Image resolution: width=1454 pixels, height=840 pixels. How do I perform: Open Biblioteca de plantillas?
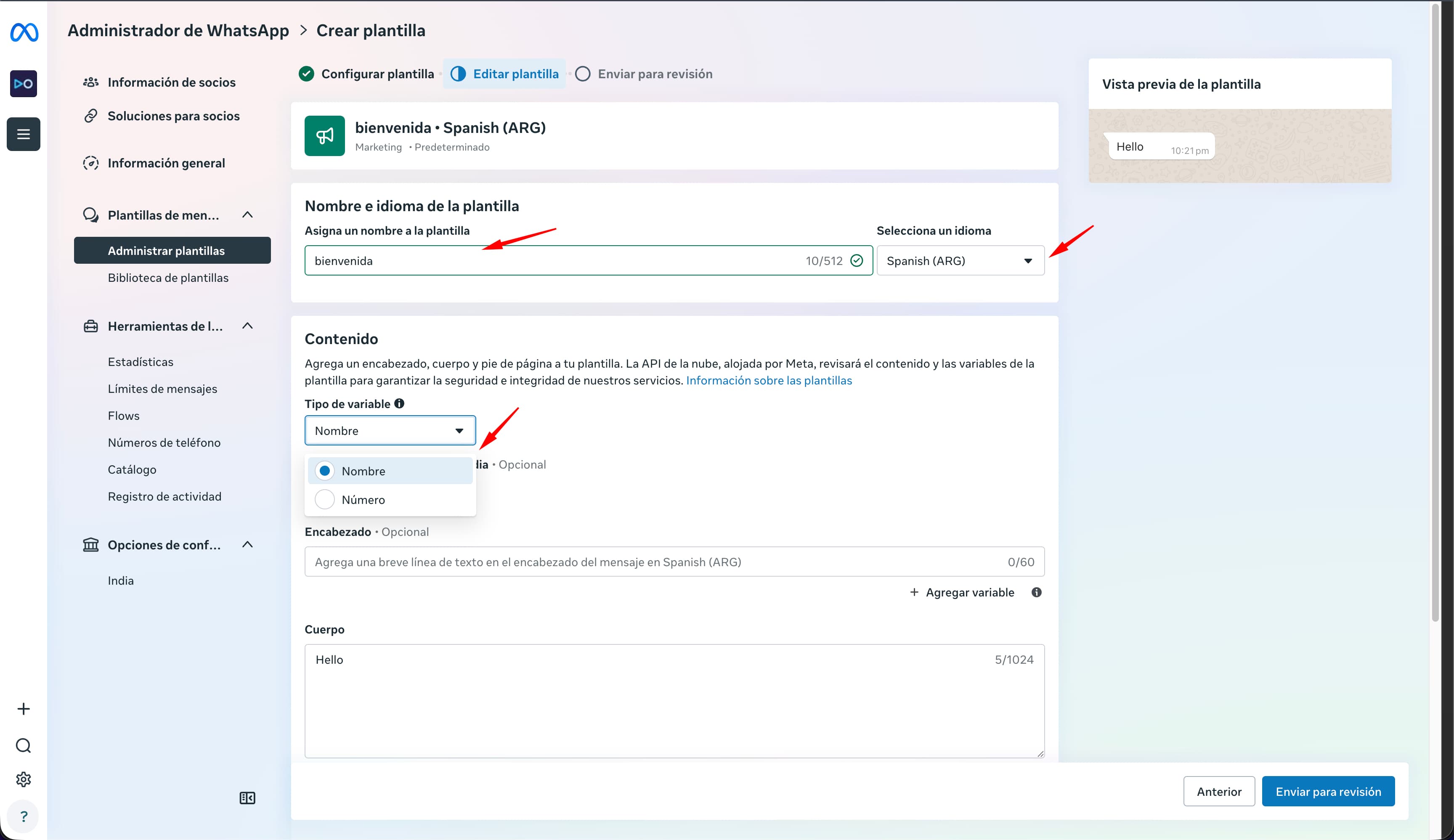point(168,278)
